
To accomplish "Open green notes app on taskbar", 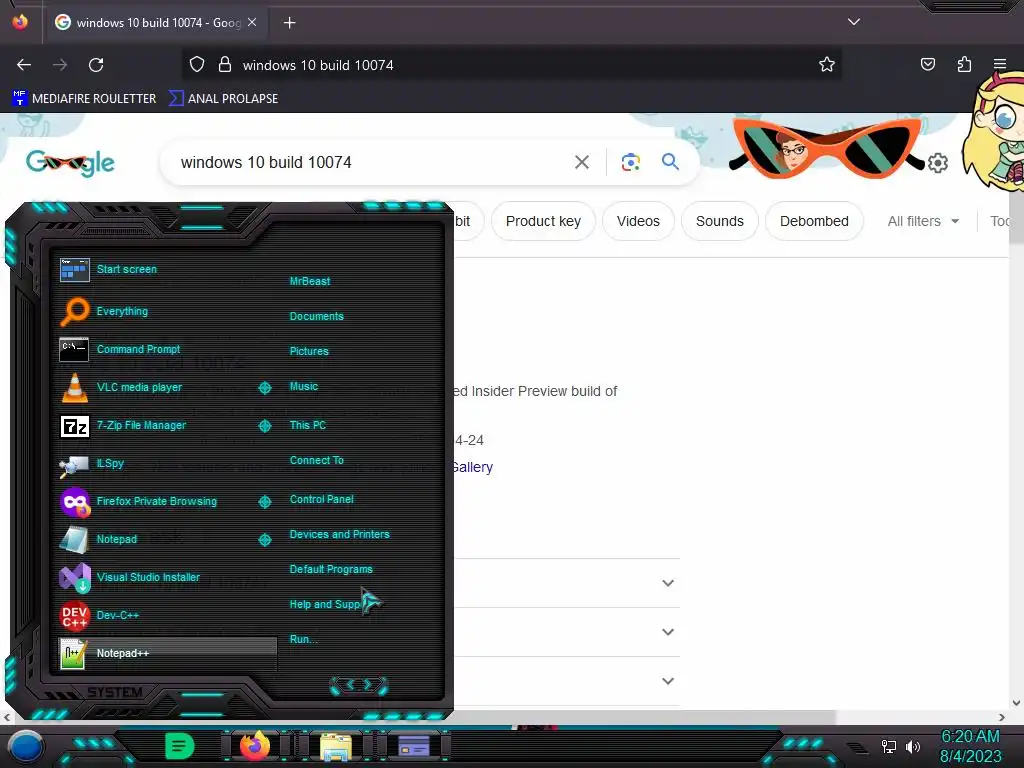I will [x=180, y=746].
